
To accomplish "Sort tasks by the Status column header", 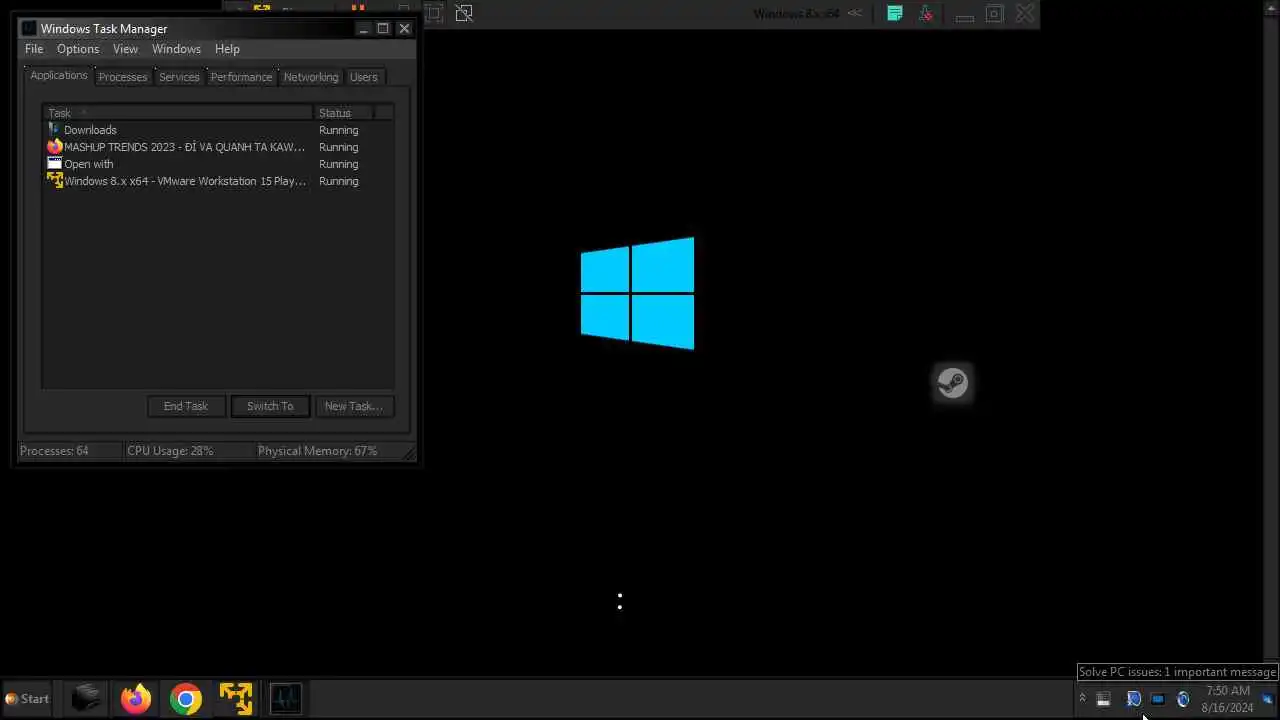I will [344, 113].
